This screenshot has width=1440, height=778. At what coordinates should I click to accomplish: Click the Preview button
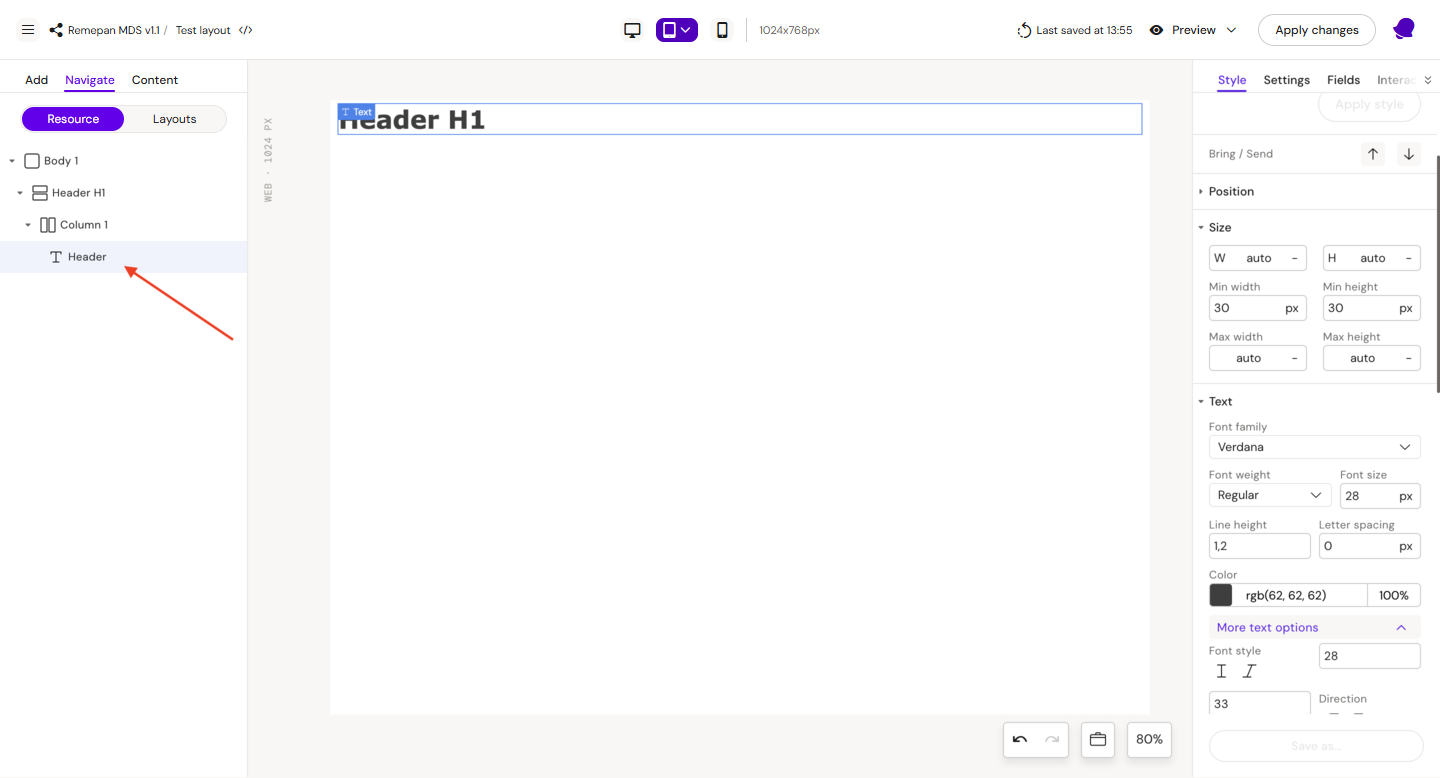click(1193, 30)
